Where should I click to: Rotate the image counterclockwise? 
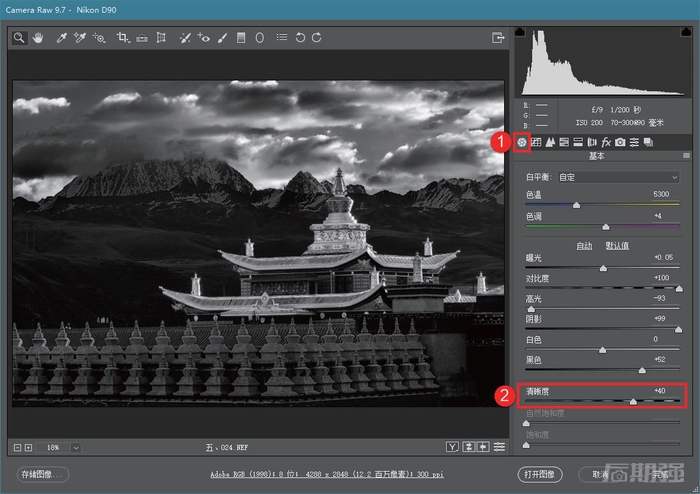(x=300, y=38)
